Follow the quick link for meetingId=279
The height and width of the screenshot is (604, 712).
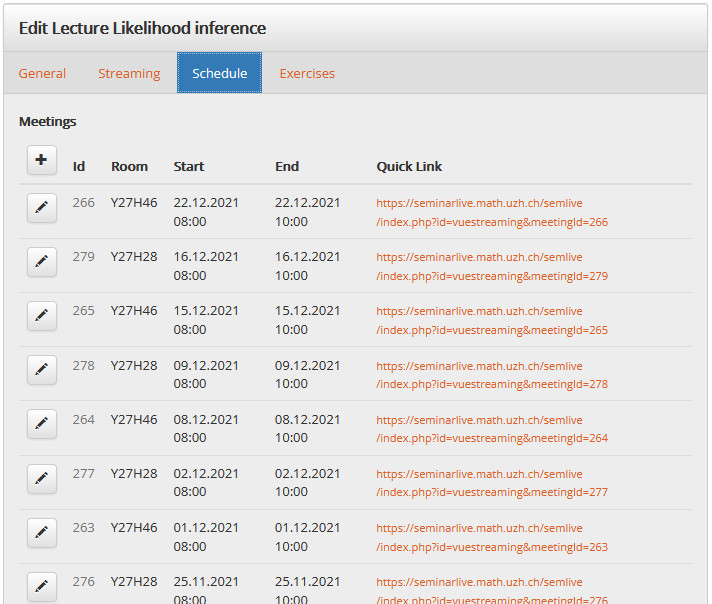point(491,266)
